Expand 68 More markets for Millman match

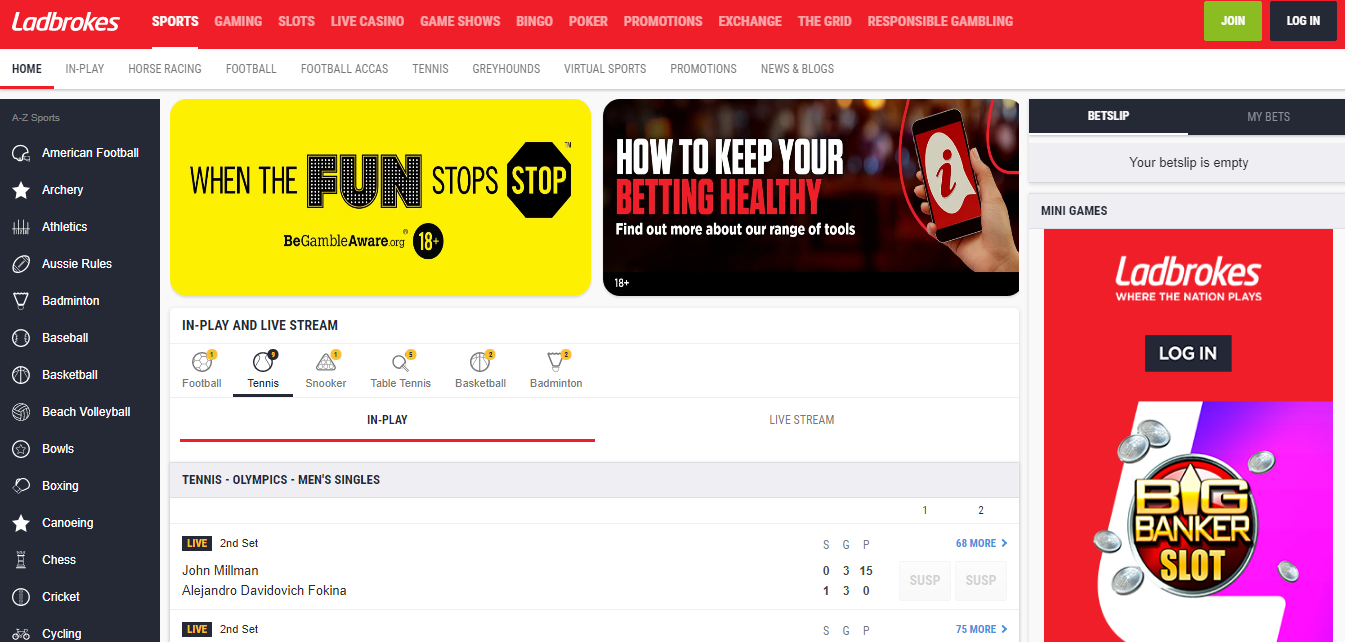pyautogui.click(x=981, y=543)
